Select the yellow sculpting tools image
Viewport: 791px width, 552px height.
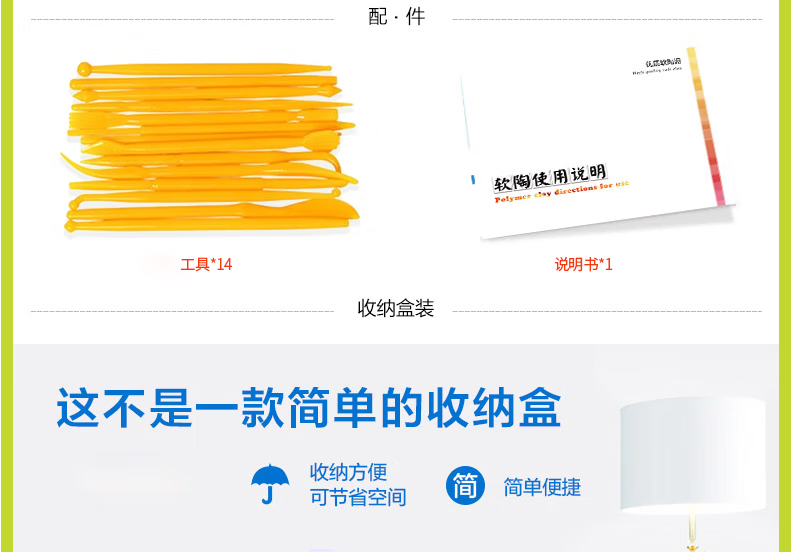point(210,147)
